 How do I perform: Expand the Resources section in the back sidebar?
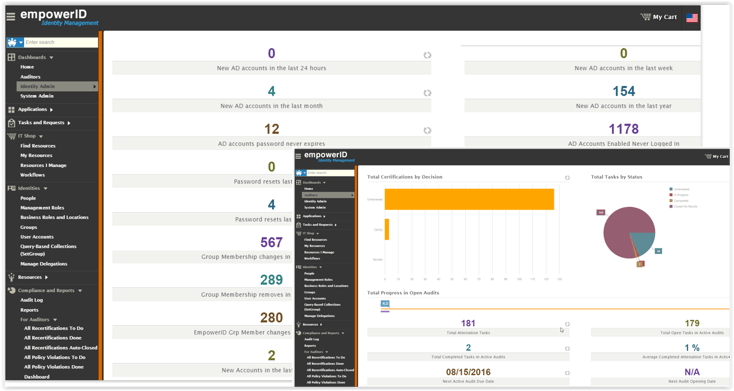(46, 277)
